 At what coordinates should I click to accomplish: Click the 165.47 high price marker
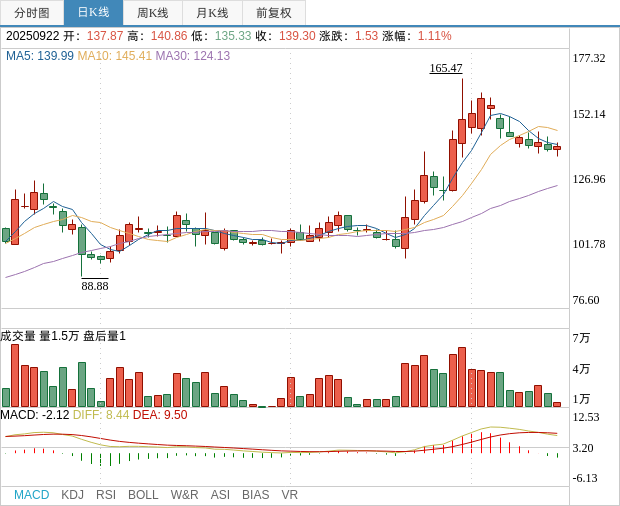(446, 68)
